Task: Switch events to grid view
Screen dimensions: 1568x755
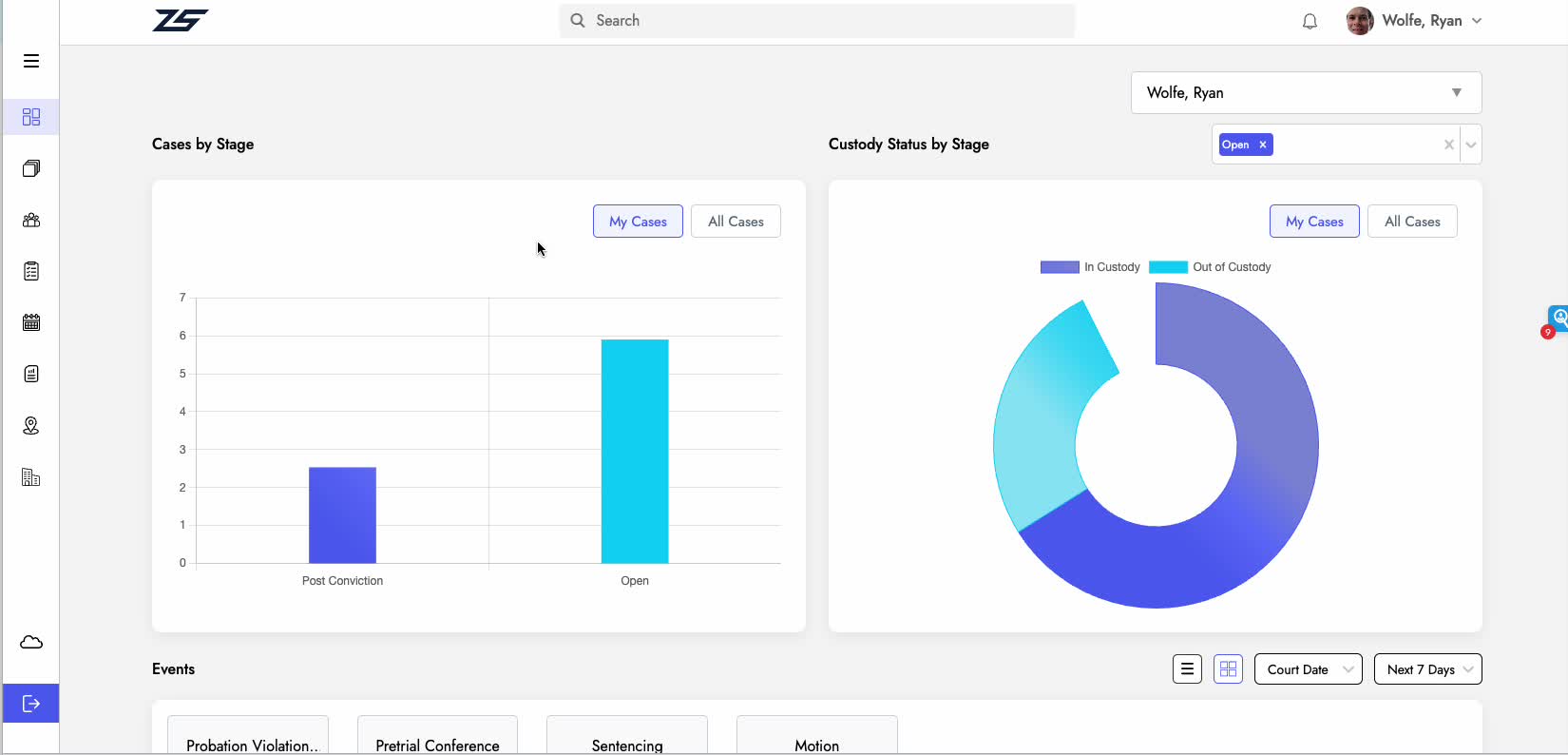Action: [x=1228, y=669]
